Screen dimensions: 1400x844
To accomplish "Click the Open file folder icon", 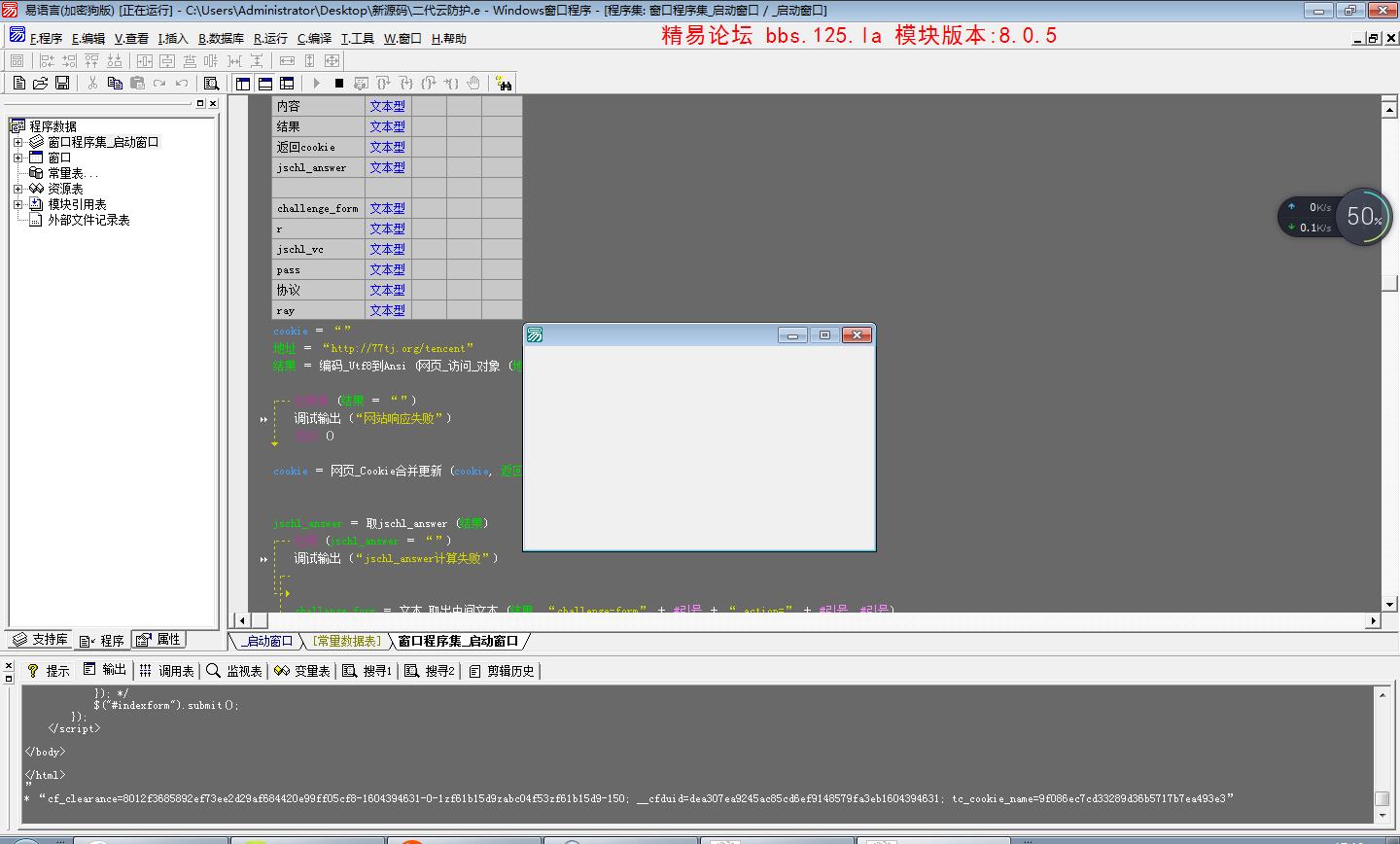I will tap(40, 84).
